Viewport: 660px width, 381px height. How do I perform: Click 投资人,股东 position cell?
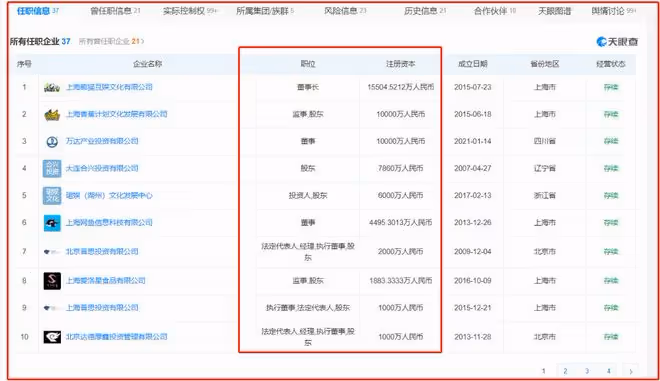[x=308, y=195]
